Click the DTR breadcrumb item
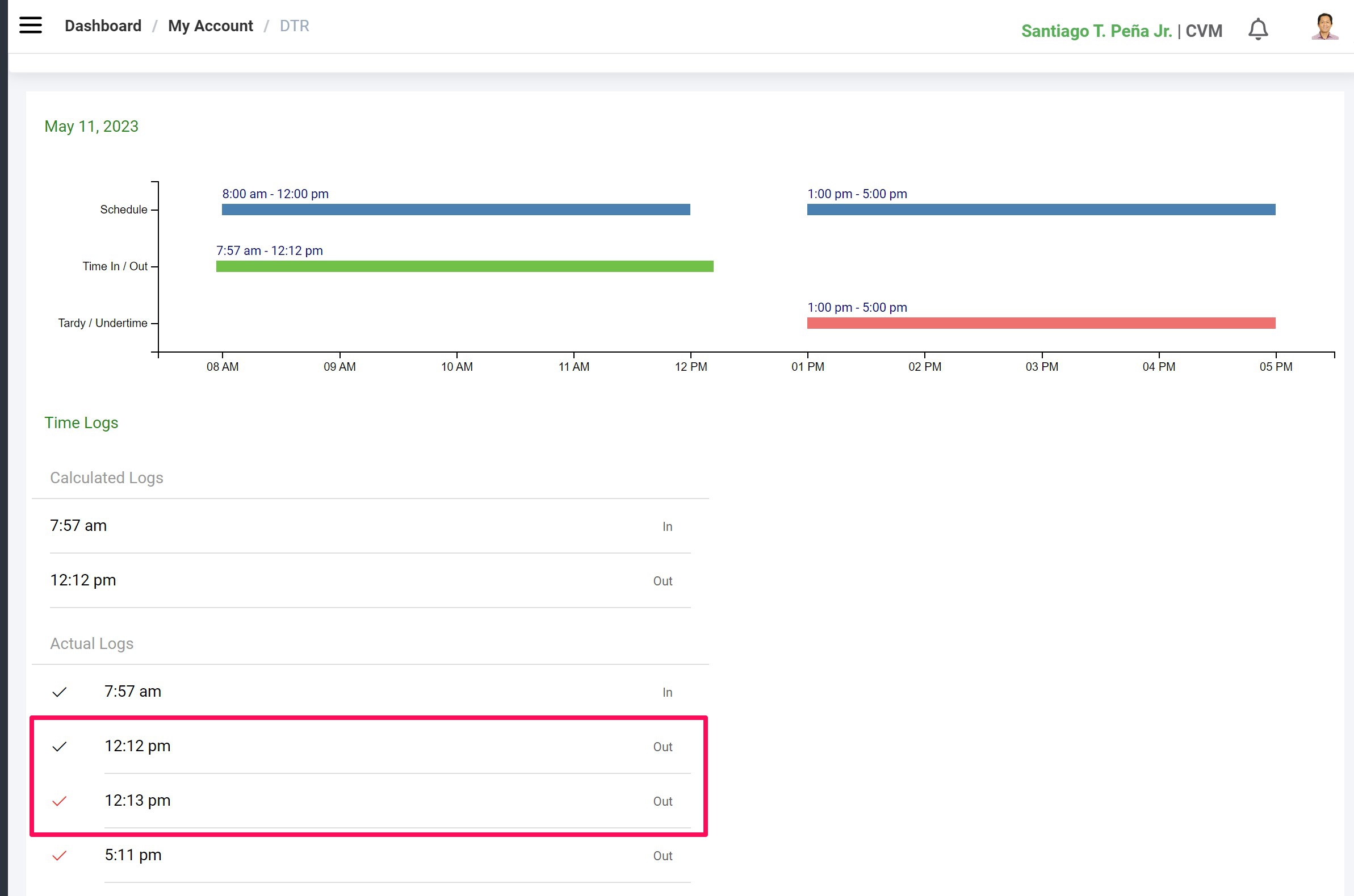Viewport: 1354px width, 896px height. click(x=294, y=26)
